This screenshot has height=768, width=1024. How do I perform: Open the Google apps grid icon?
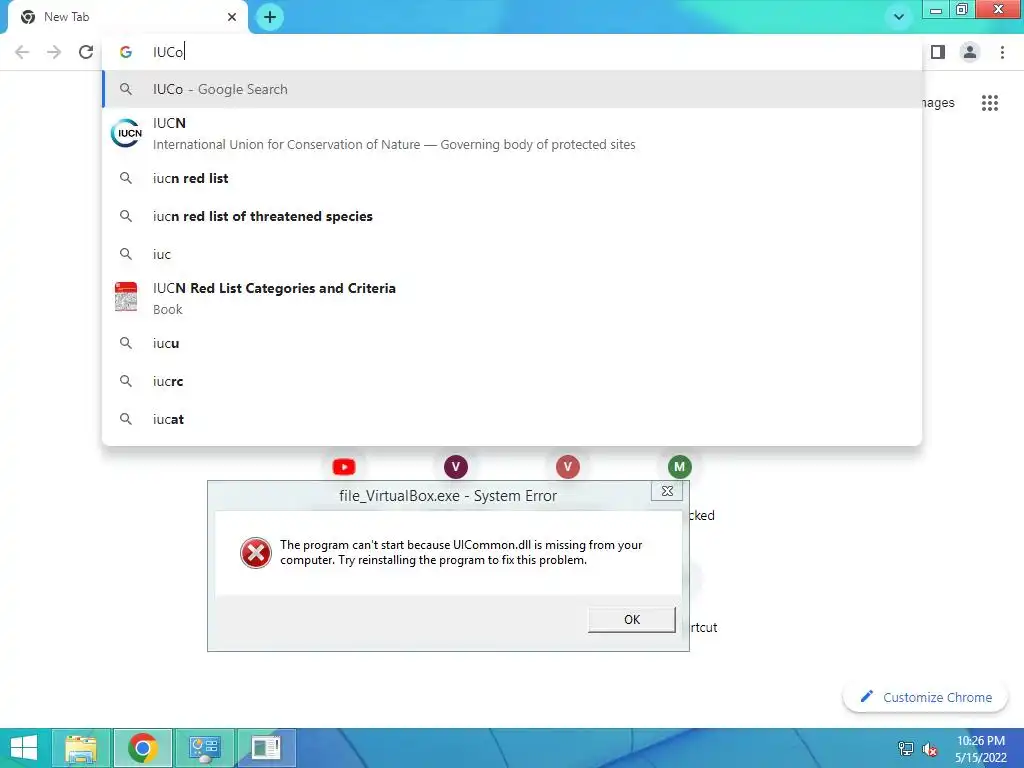pos(990,103)
